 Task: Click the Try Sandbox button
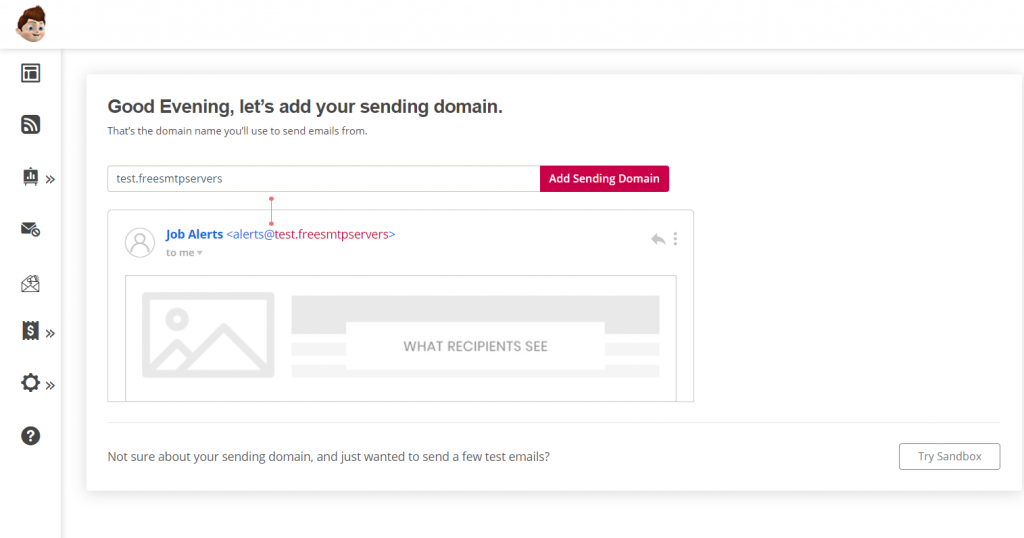point(949,456)
